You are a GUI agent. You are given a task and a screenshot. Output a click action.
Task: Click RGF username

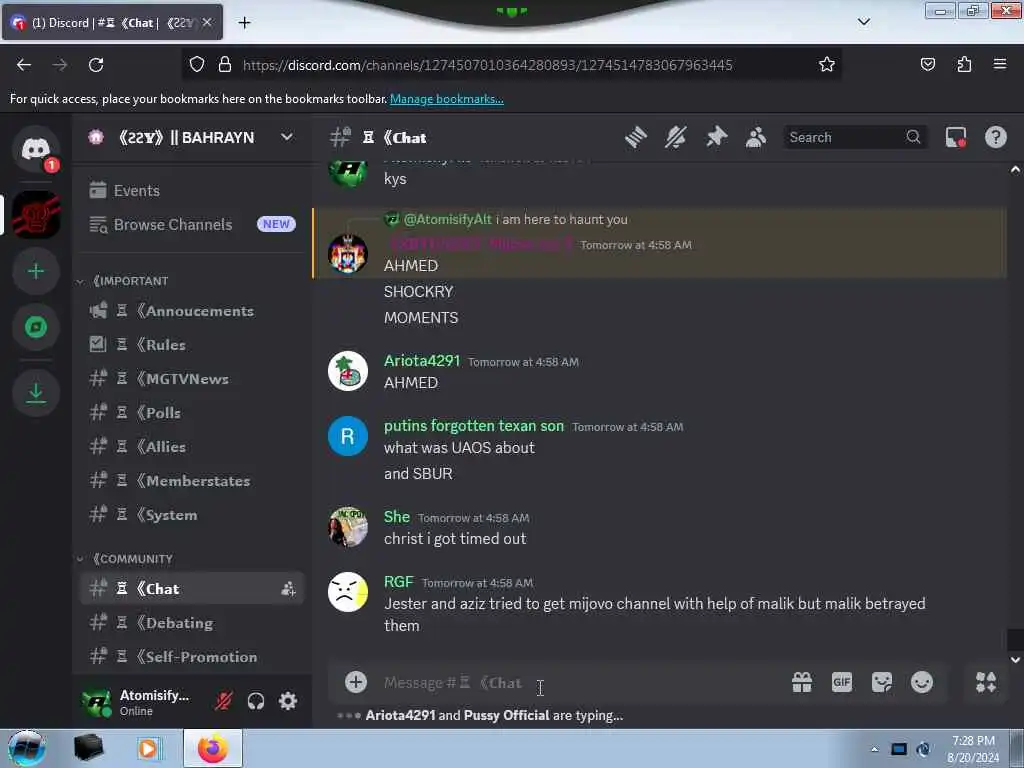pos(398,582)
